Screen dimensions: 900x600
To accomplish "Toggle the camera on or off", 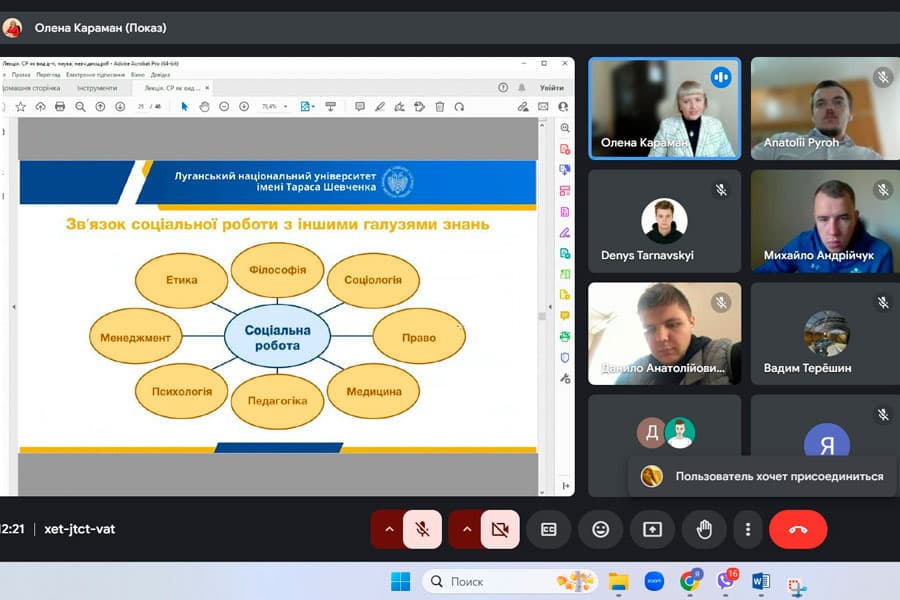I will coord(500,530).
